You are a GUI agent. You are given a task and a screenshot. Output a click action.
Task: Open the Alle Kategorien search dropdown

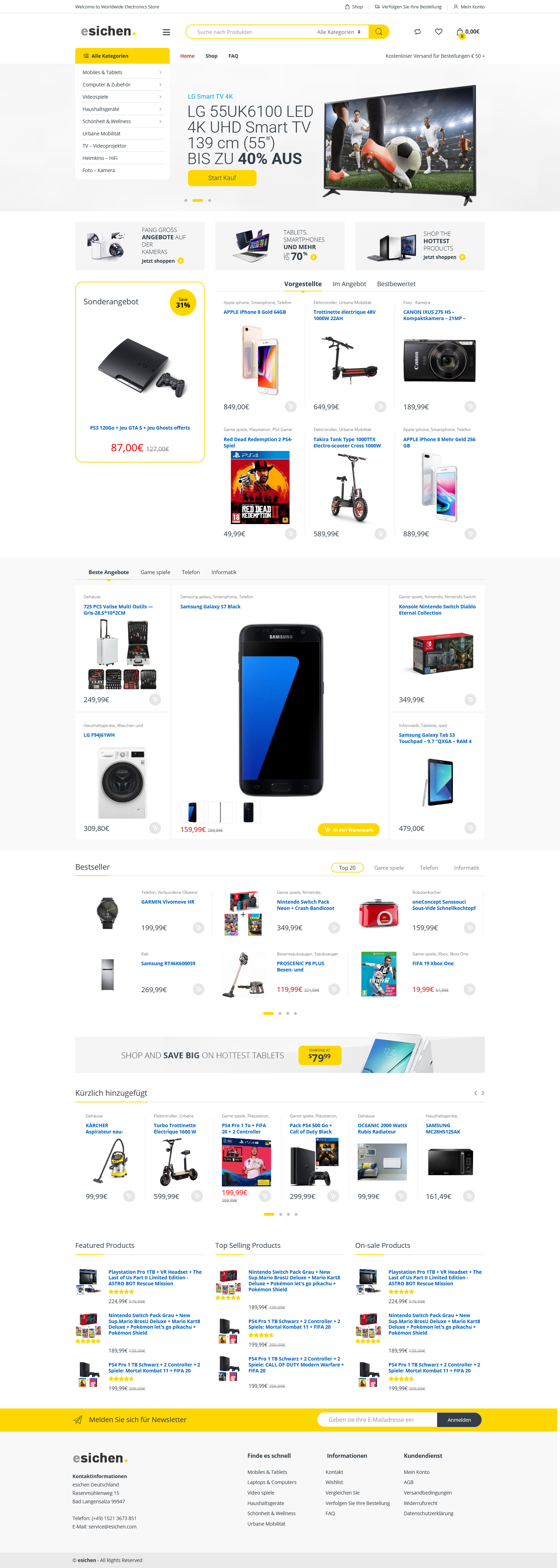(x=339, y=31)
